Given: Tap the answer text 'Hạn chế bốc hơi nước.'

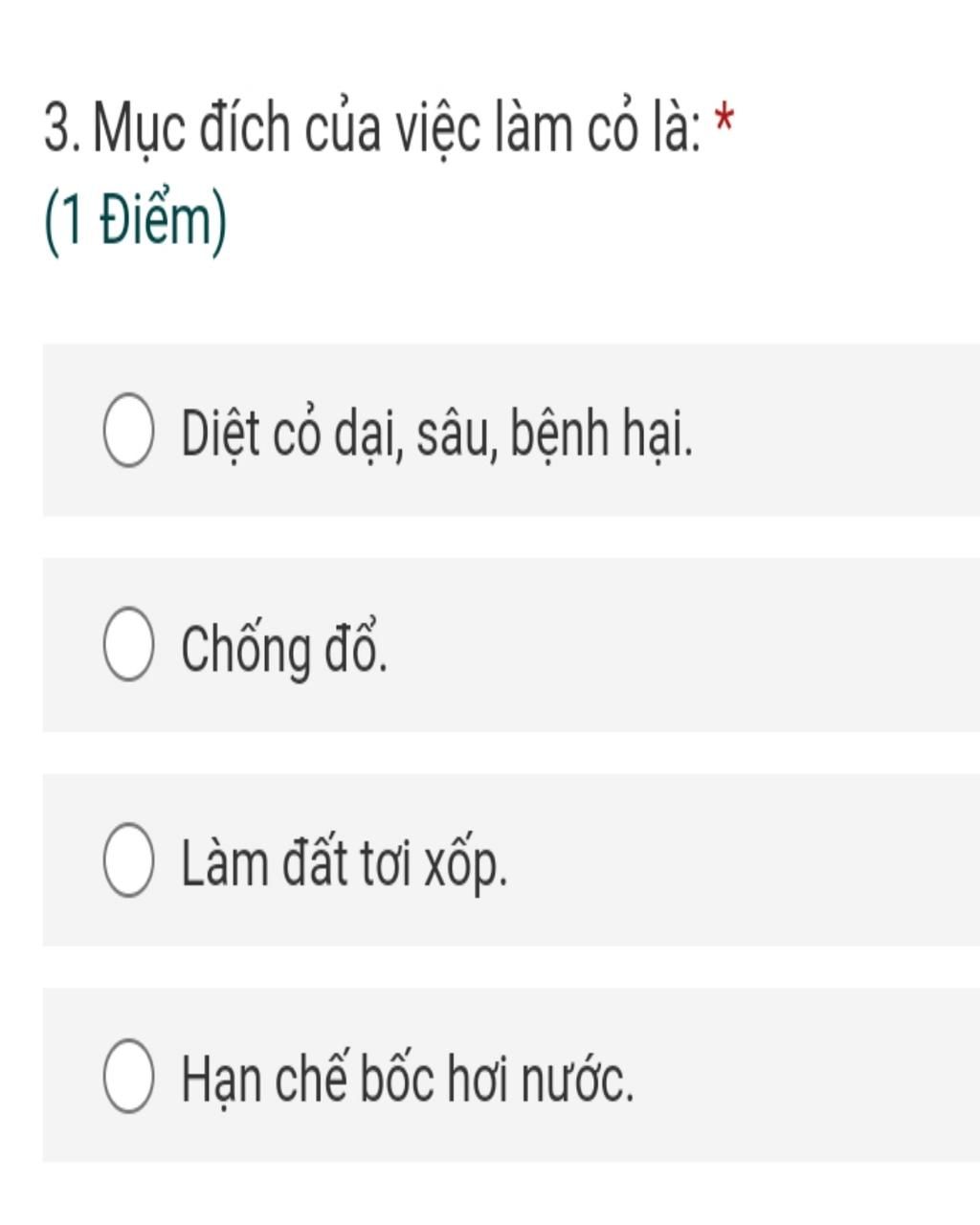Looking at the screenshot, I should click(x=408, y=1078).
